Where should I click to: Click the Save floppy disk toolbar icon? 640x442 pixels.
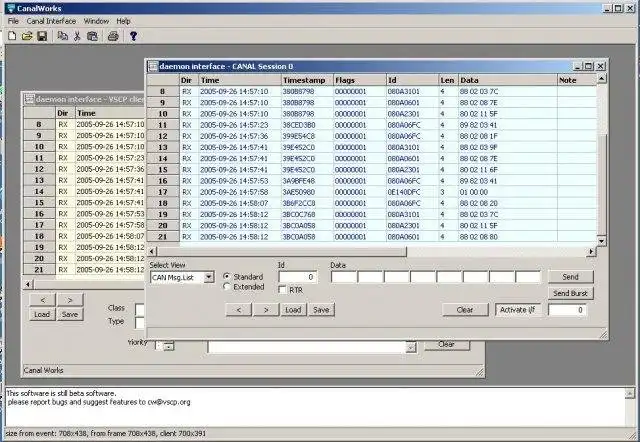coord(42,36)
